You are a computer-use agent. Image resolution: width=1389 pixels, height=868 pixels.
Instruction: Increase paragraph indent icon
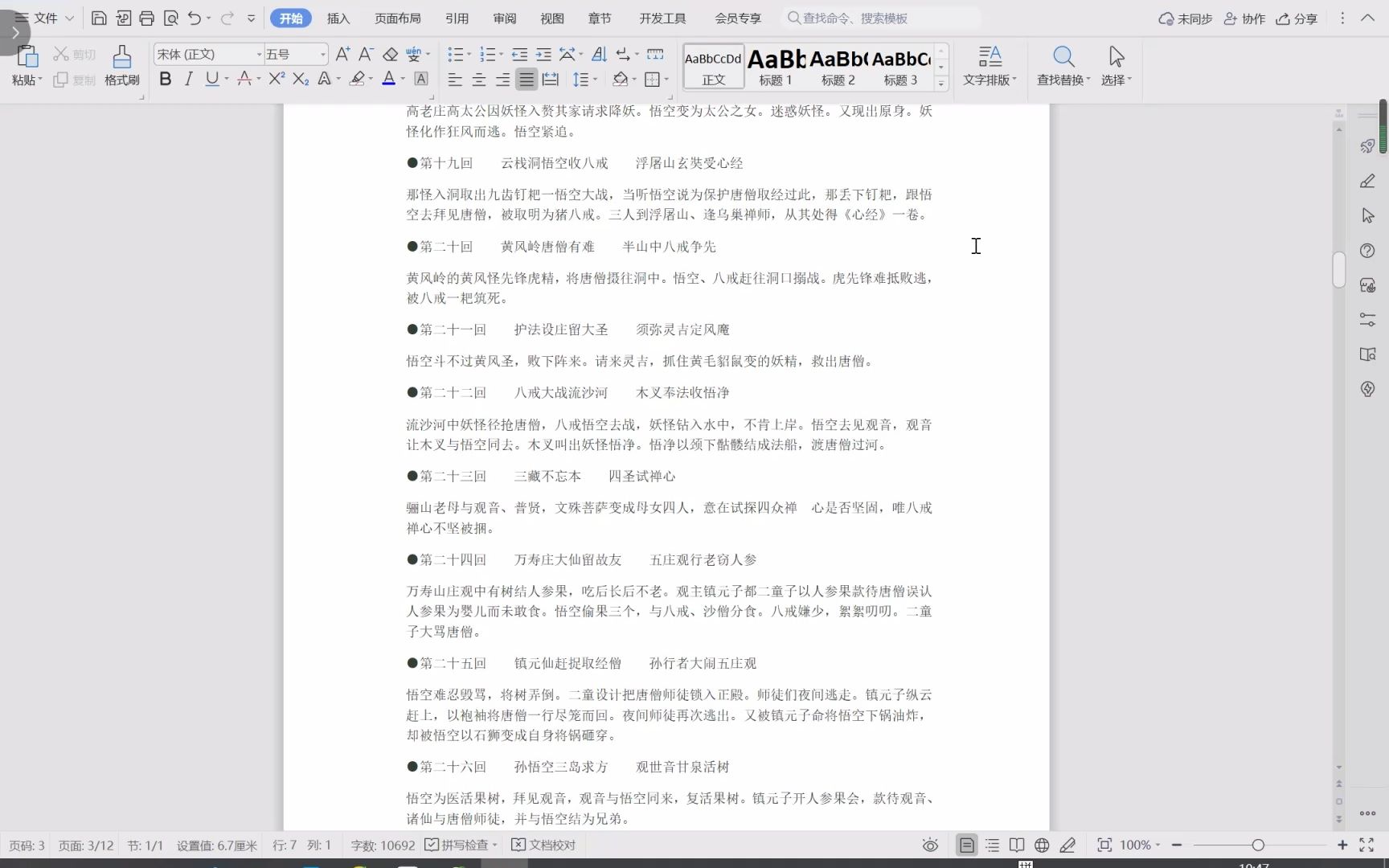(x=543, y=54)
